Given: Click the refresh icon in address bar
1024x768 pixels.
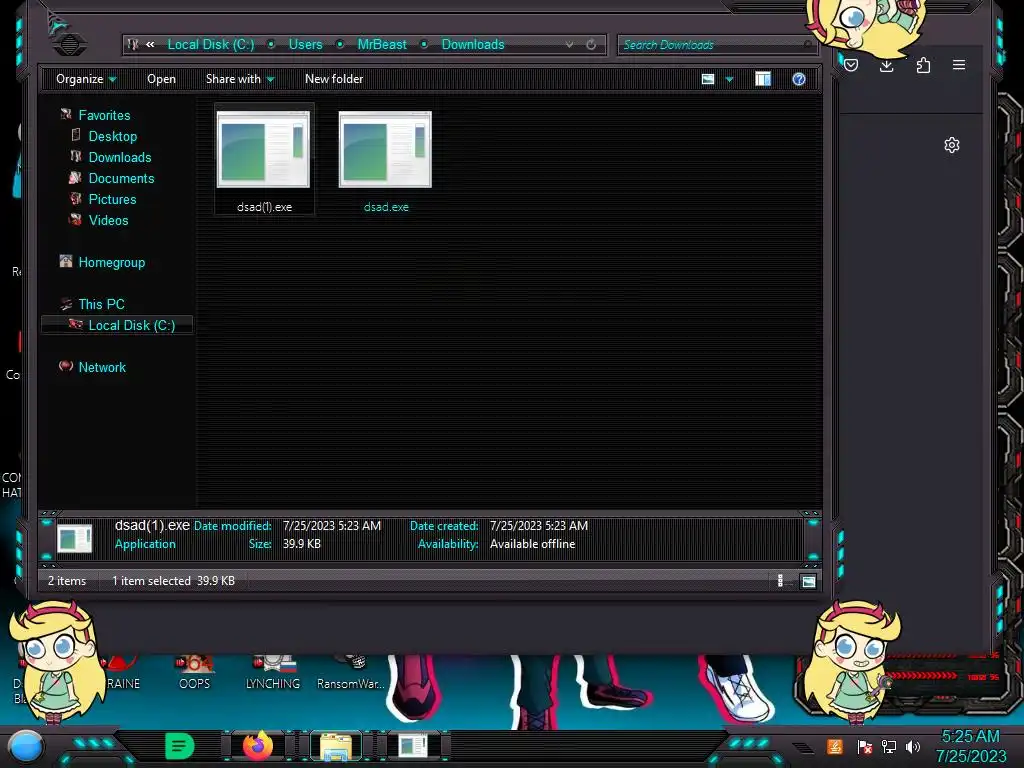Looking at the screenshot, I should pos(590,44).
